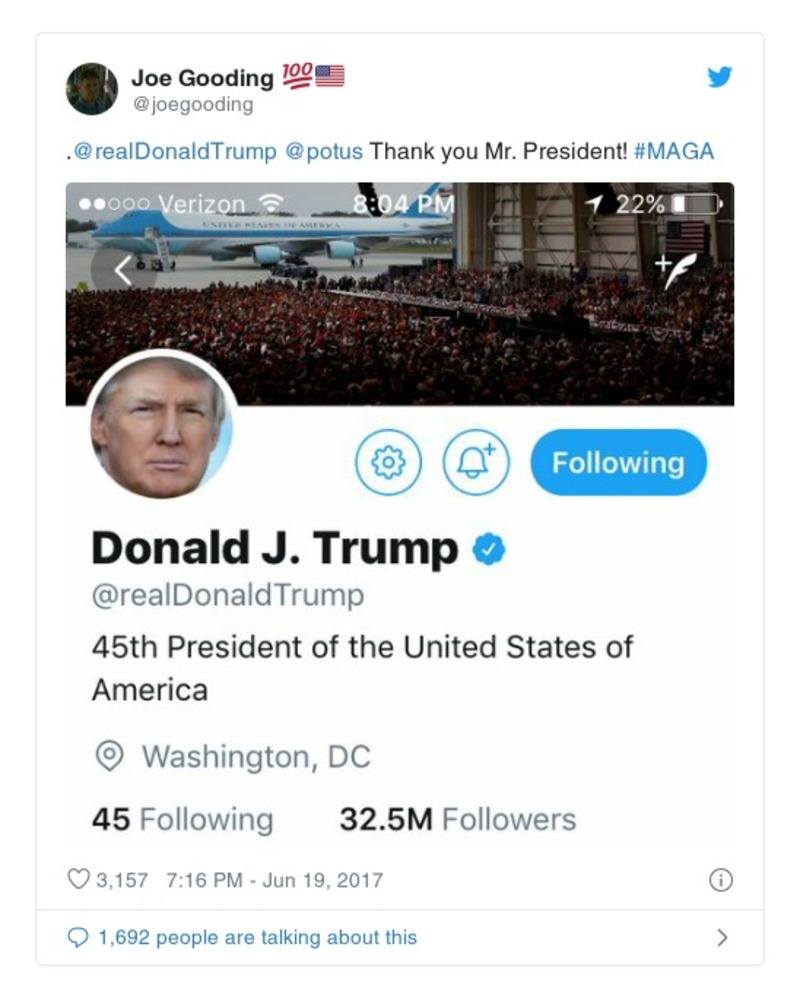
Task: Click the verified badge beside Donald J. Trump
Action: pos(489,546)
